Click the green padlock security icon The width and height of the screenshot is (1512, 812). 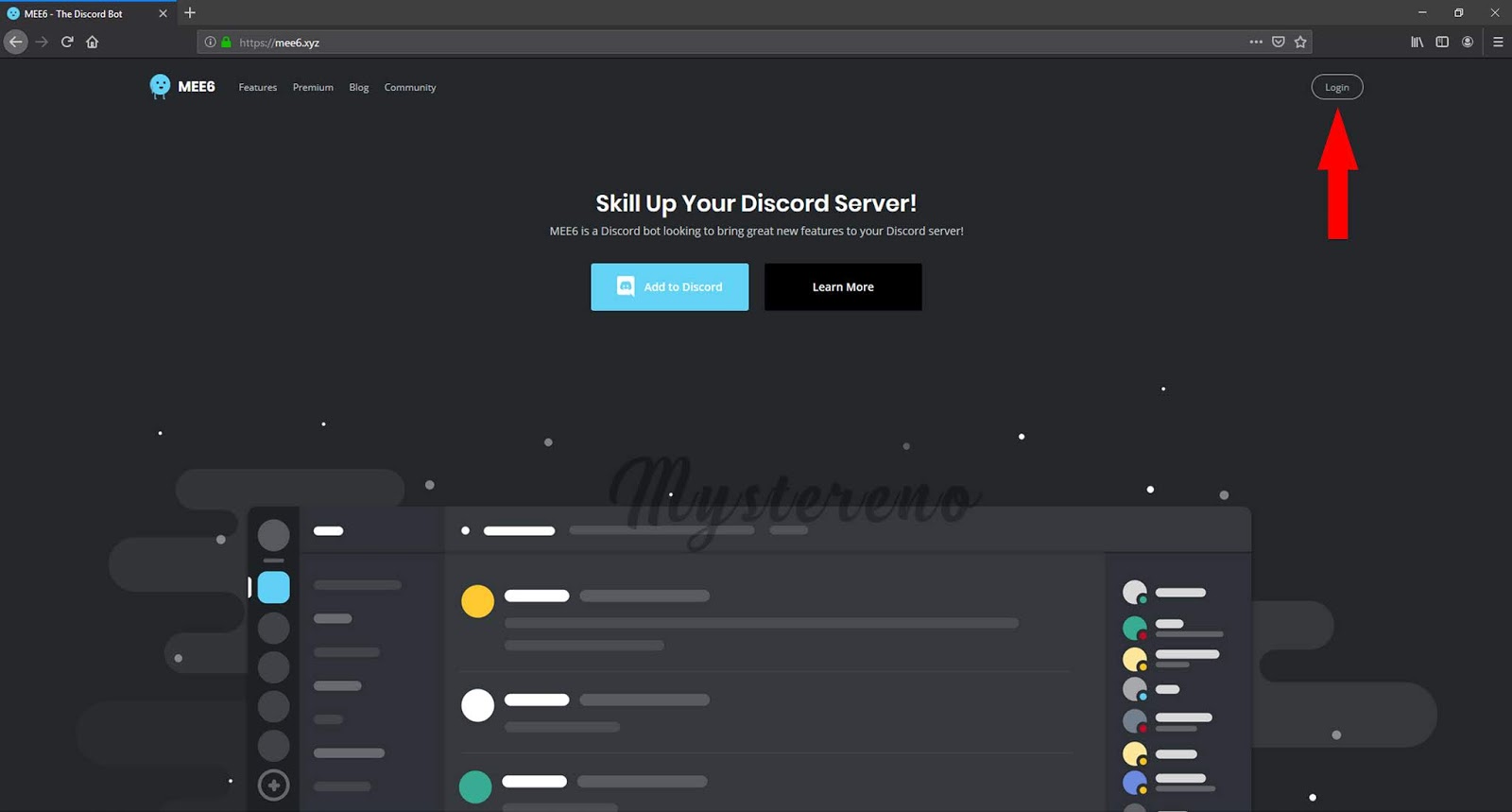click(226, 43)
